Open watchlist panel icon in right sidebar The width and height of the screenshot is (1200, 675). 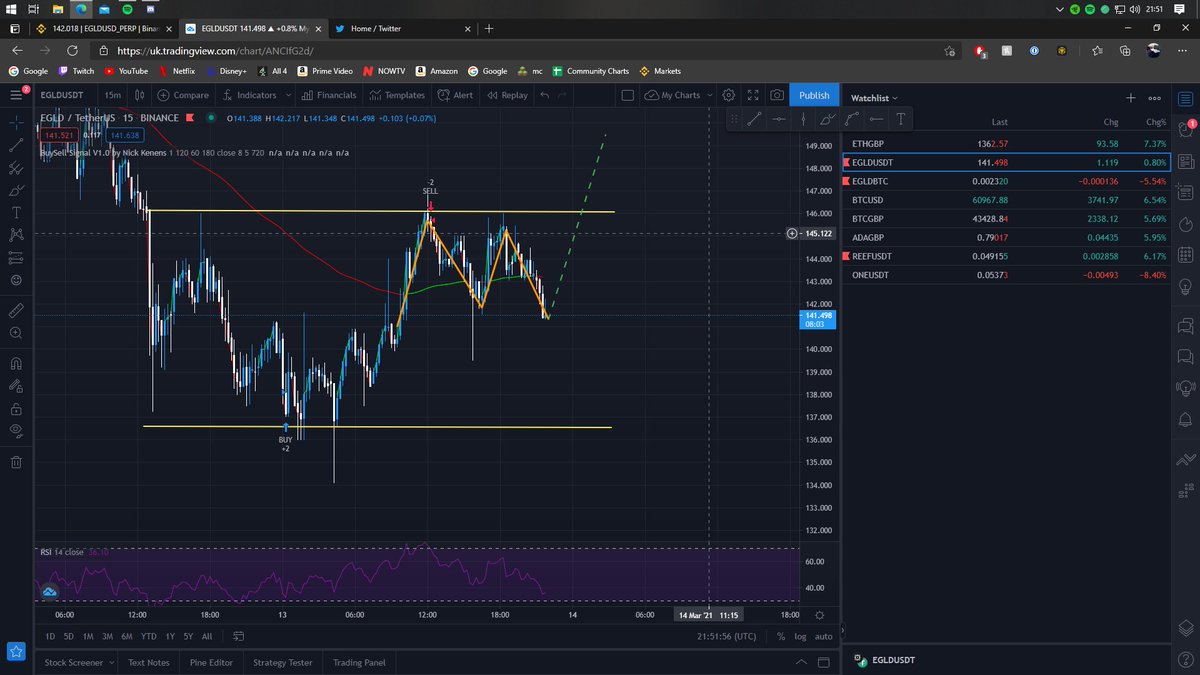click(x=1186, y=97)
